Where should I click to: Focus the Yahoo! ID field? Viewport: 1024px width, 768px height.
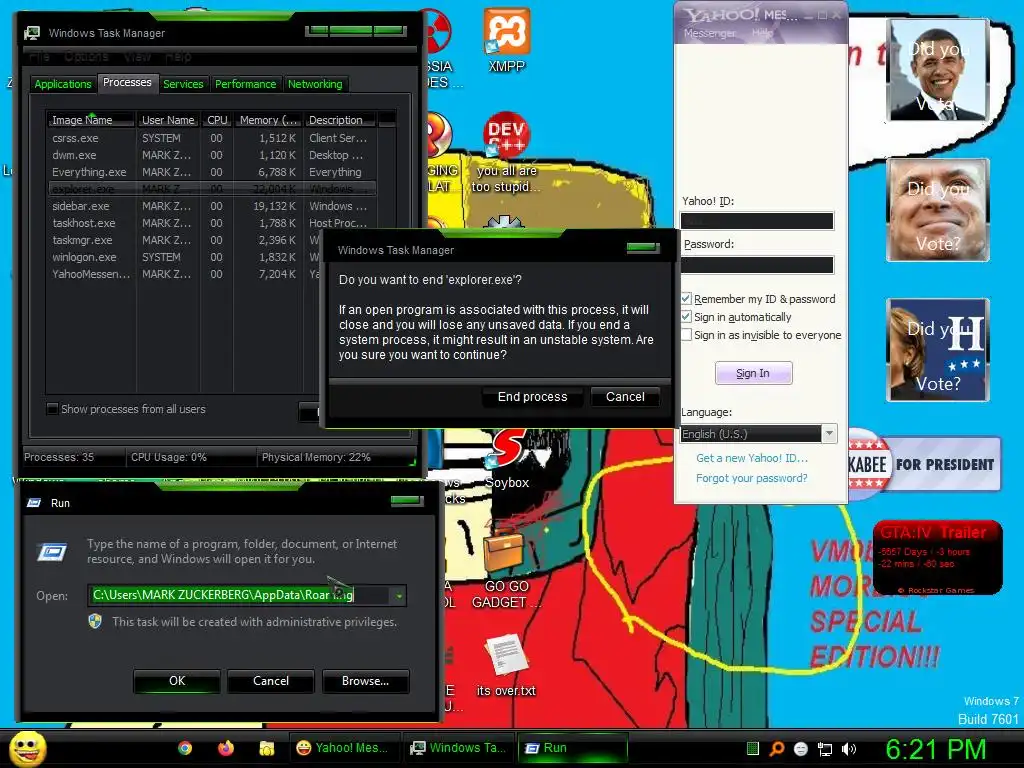[757, 221]
